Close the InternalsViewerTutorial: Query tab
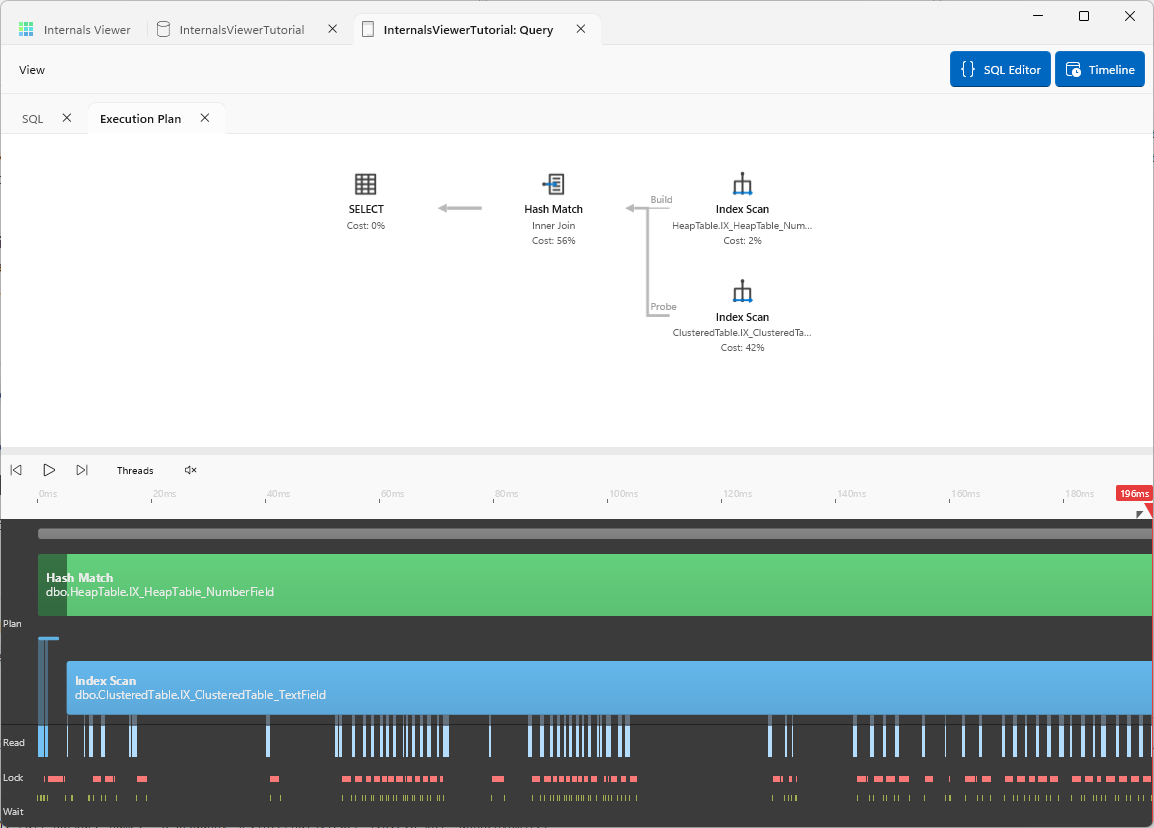1154x828 pixels. (x=581, y=29)
